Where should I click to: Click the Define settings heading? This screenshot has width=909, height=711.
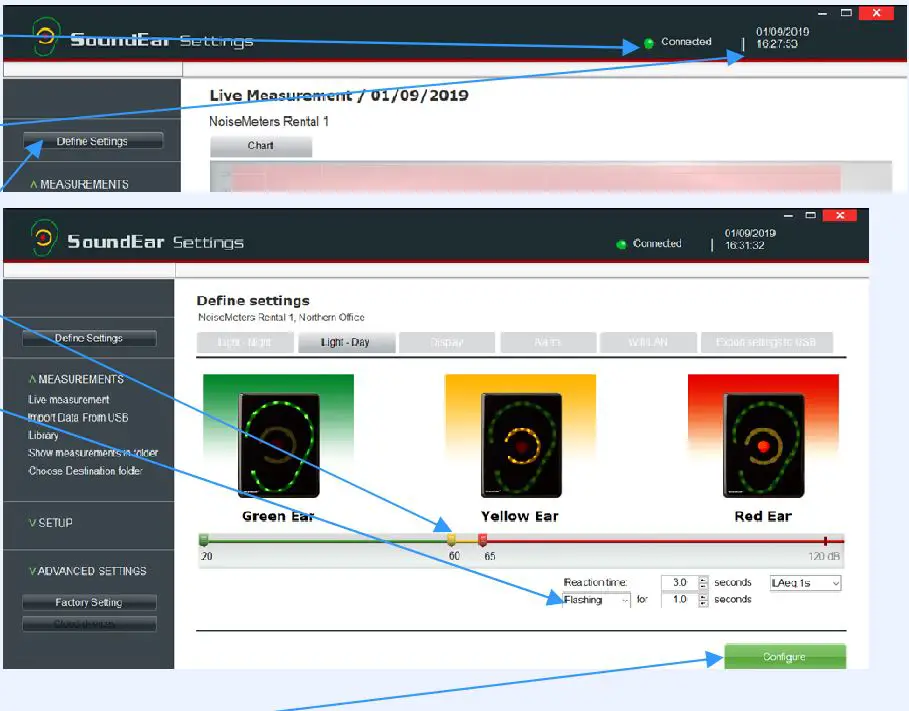click(253, 300)
